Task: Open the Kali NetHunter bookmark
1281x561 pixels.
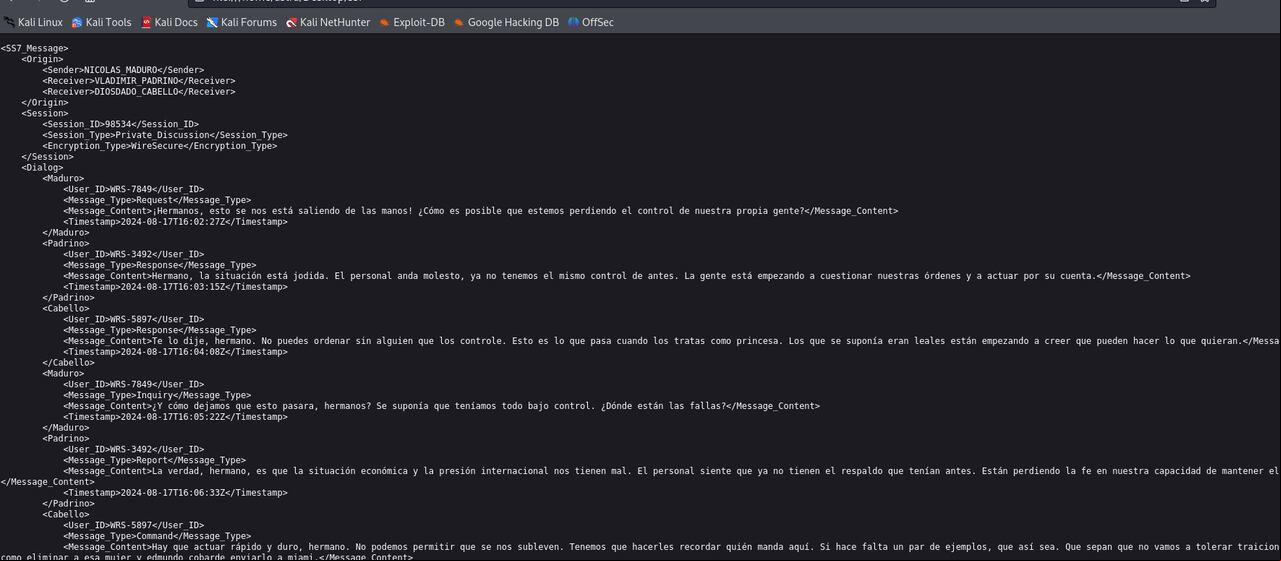Action: 327,22
